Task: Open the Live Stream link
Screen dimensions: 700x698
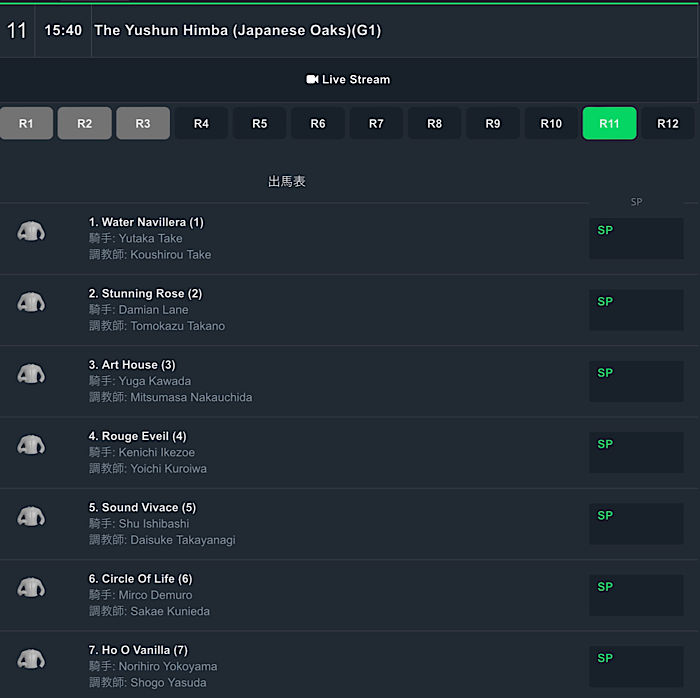Action: [348, 79]
